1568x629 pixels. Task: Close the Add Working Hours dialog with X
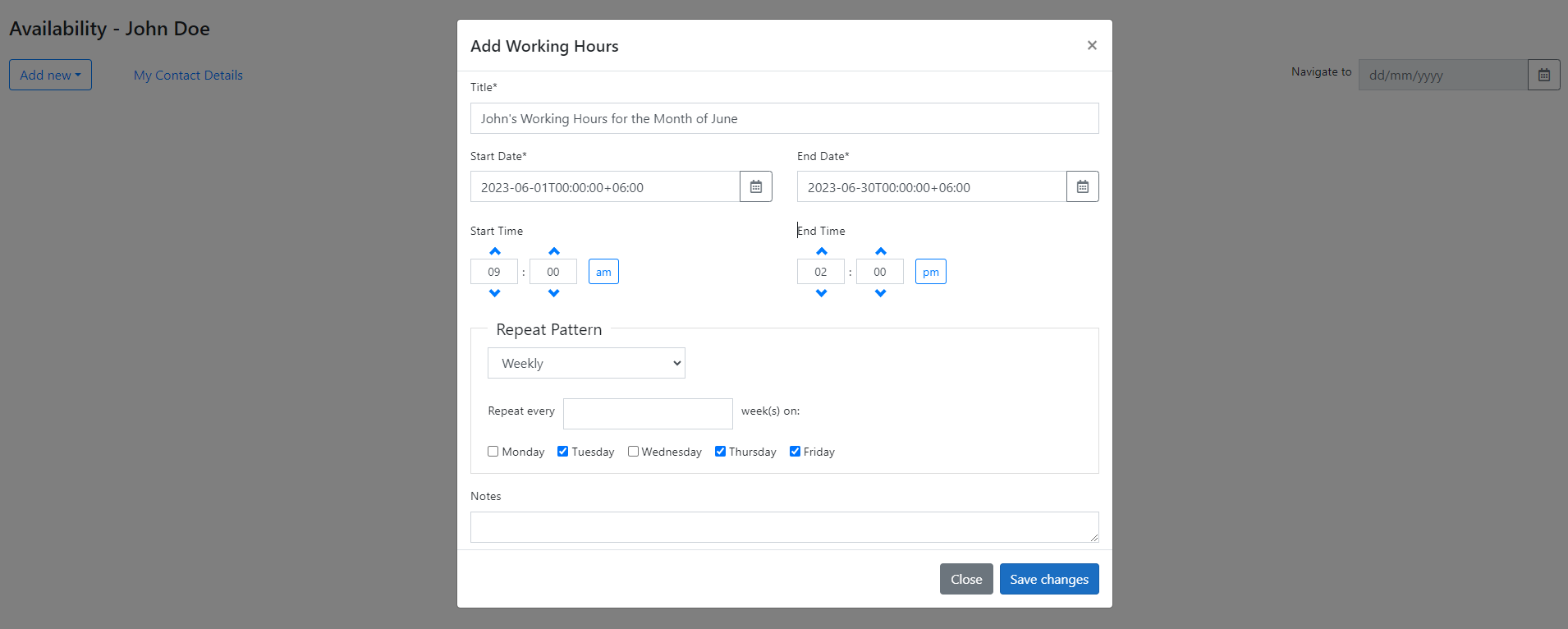click(x=1092, y=45)
